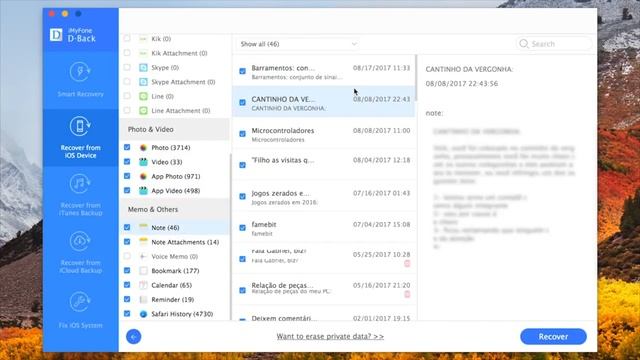
Task: Open Fix iOS System tool
Action: pyautogui.click(x=80, y=310)
